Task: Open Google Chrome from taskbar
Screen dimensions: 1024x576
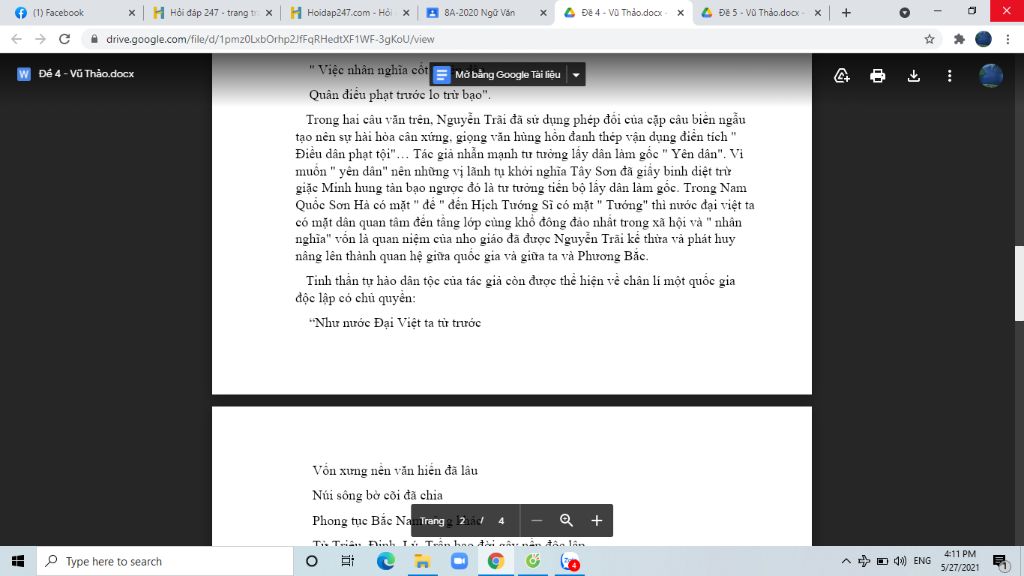Action: [x=496, y=561]
